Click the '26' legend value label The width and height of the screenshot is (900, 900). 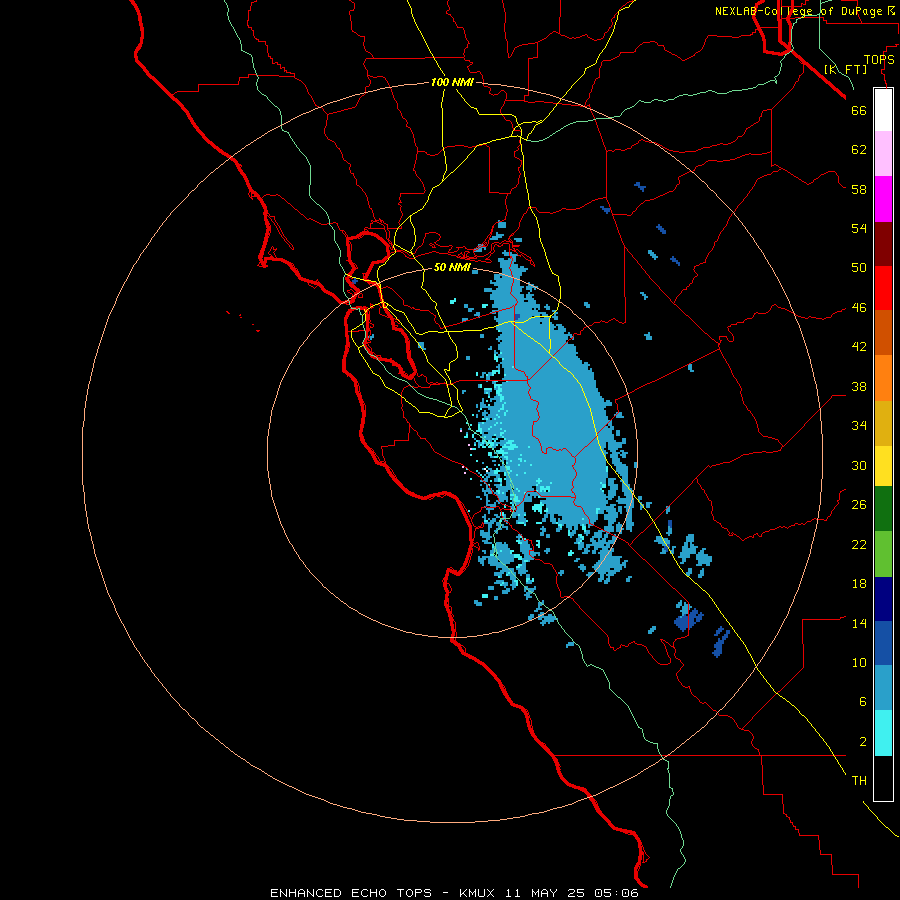click(x=859, y=505)
